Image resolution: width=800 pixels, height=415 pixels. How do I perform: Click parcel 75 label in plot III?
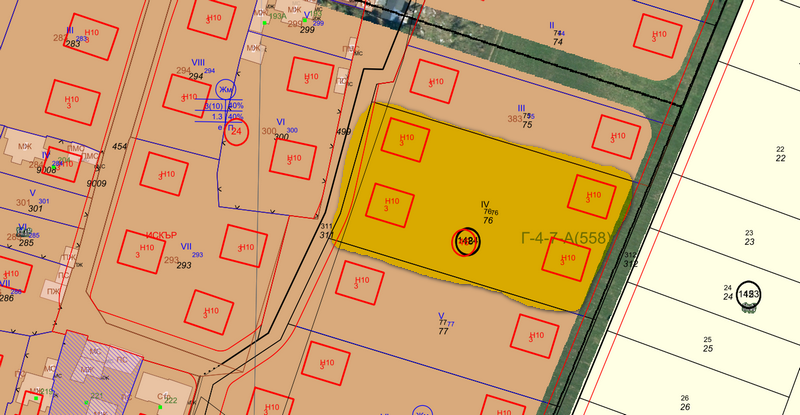(528, 125)
